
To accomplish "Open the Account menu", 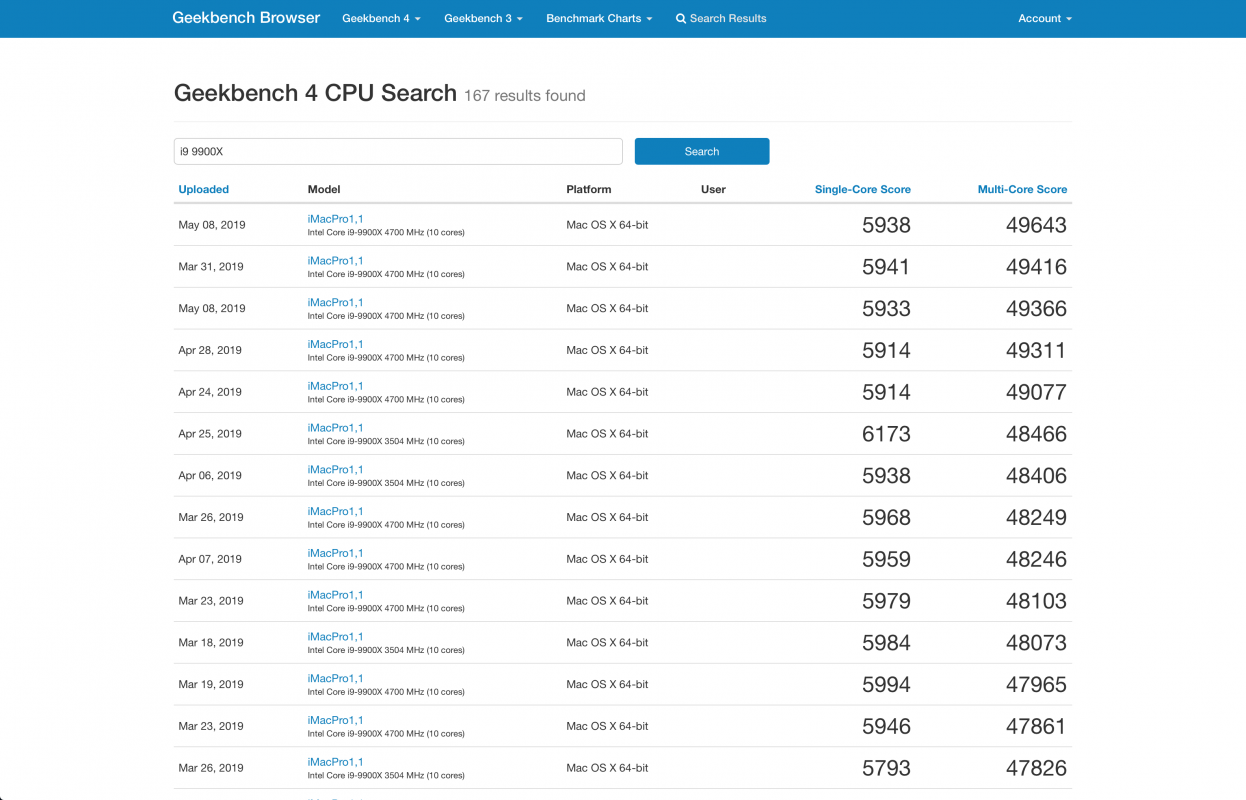I will (1044, 19).
